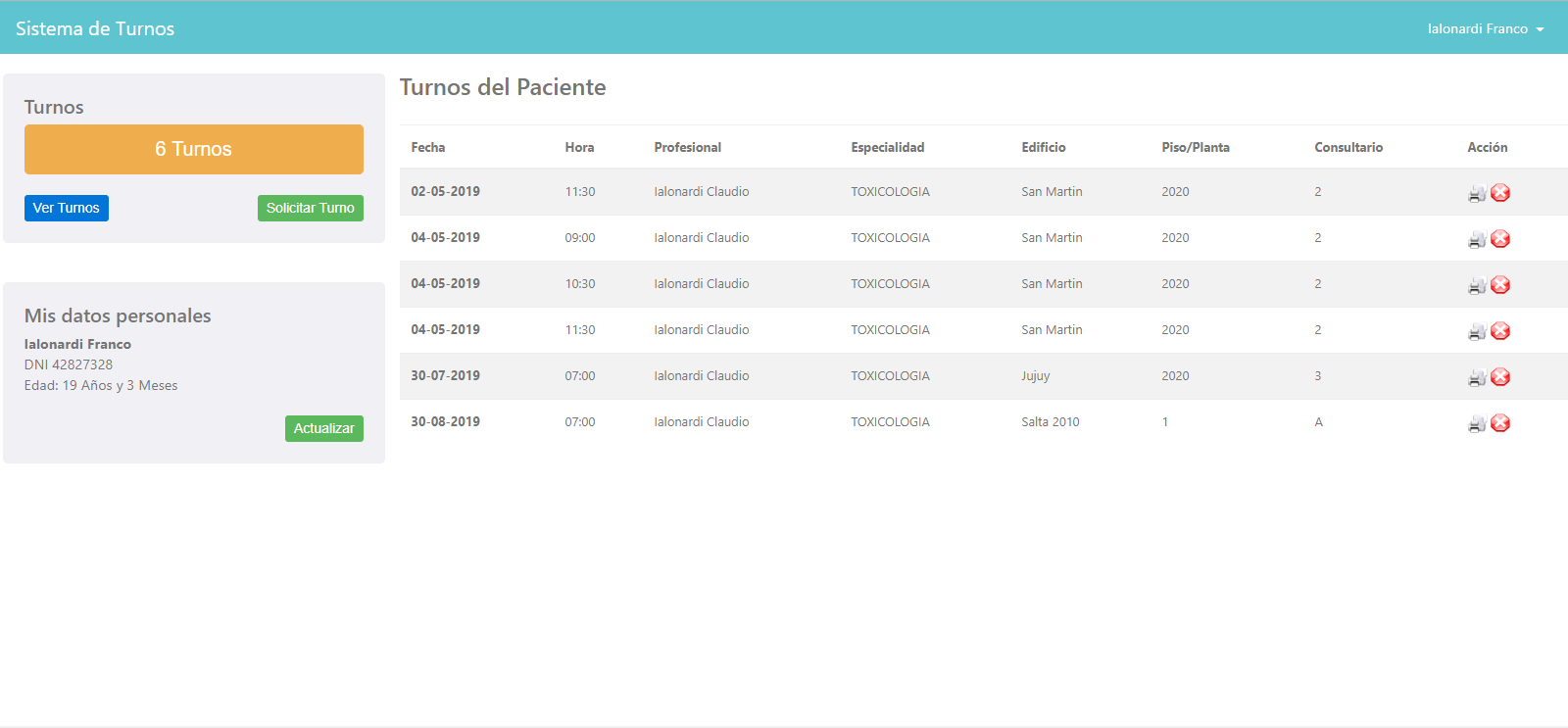
Task: Click the DNI 42827328 text
Action: pyautogui.click(x=69, y=364)
